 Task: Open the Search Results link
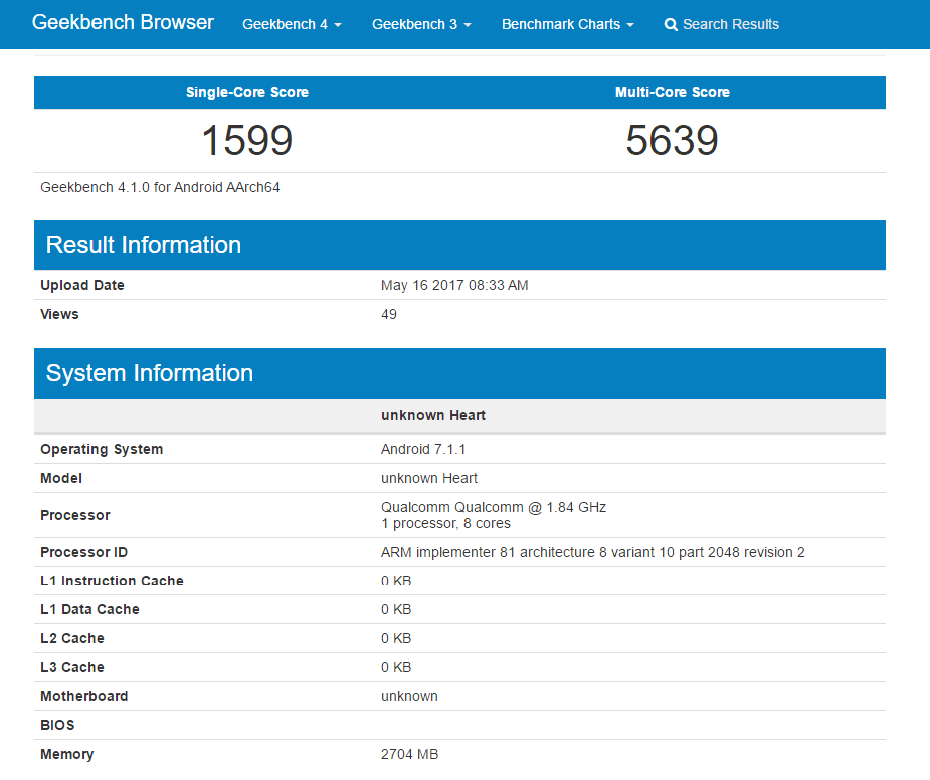(722, 24)
